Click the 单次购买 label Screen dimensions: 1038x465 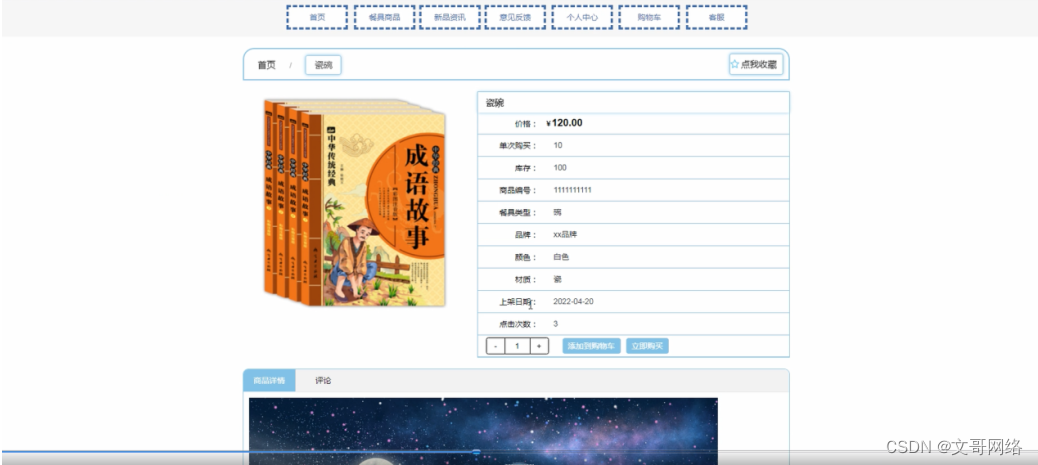(518, 146)
